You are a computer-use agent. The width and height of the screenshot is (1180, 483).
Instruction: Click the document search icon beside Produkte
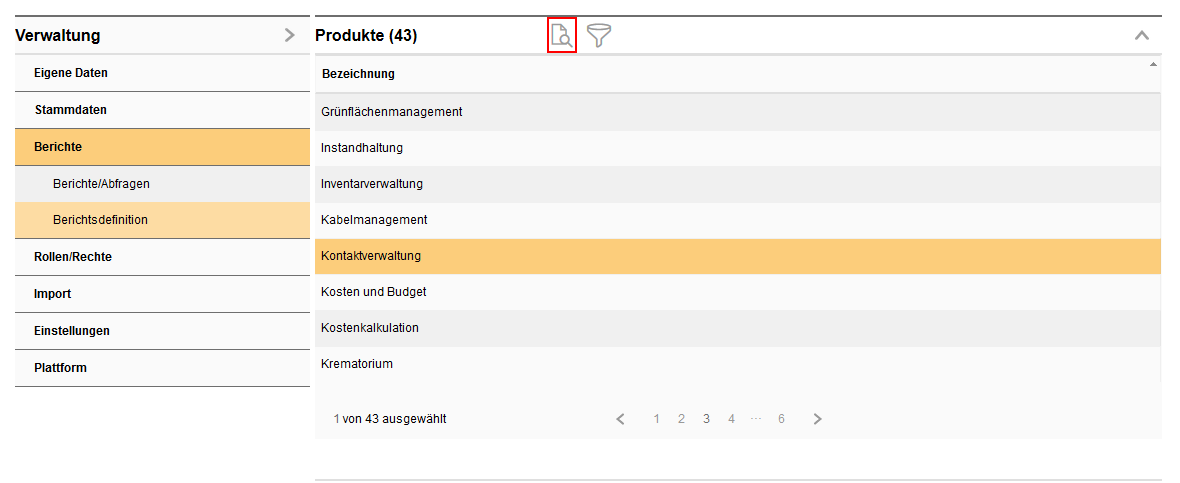click(562, 37)
